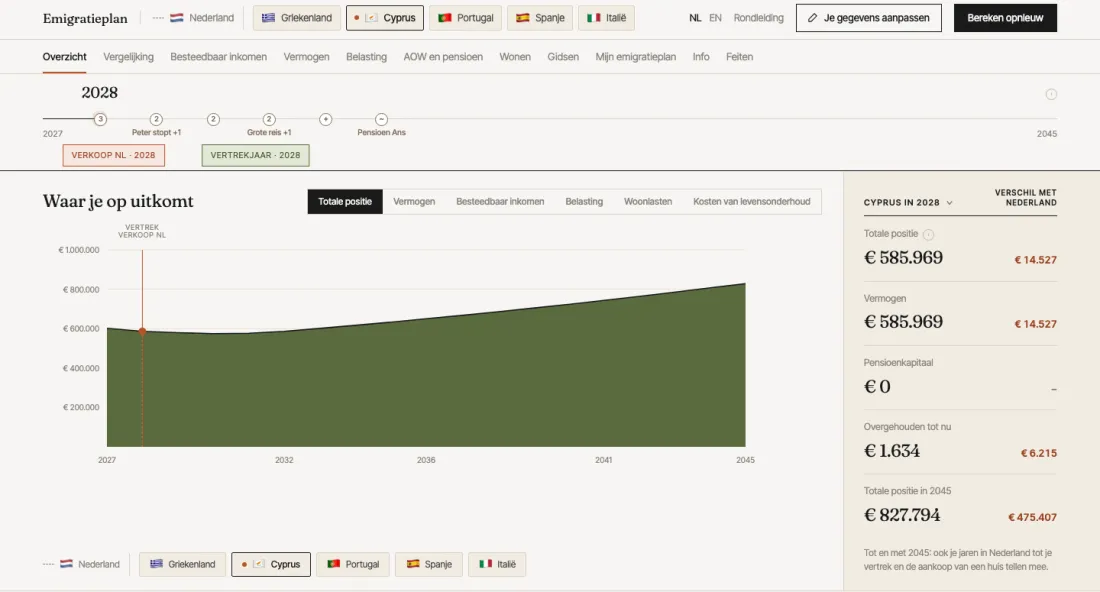1100x592 pixels.
Task: Click the Spanish flag in bottom country row
Action: [413, 564]
